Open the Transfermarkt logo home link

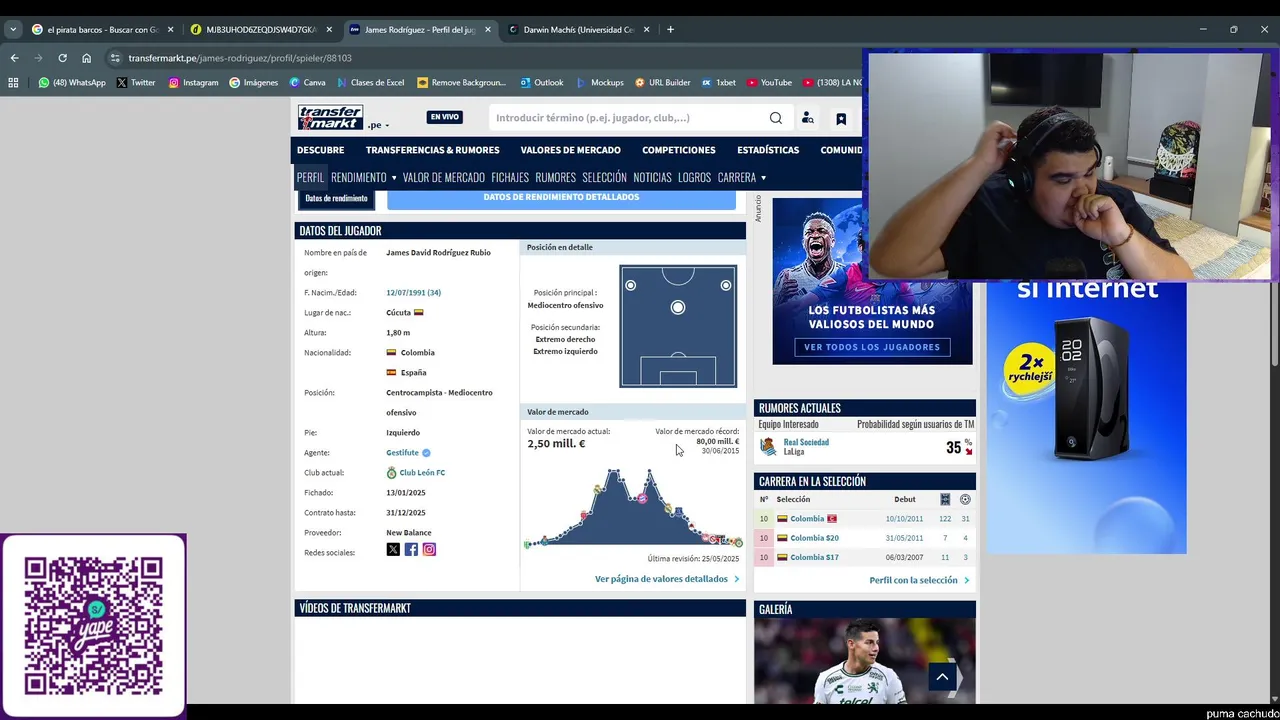[x=330, y=117]
